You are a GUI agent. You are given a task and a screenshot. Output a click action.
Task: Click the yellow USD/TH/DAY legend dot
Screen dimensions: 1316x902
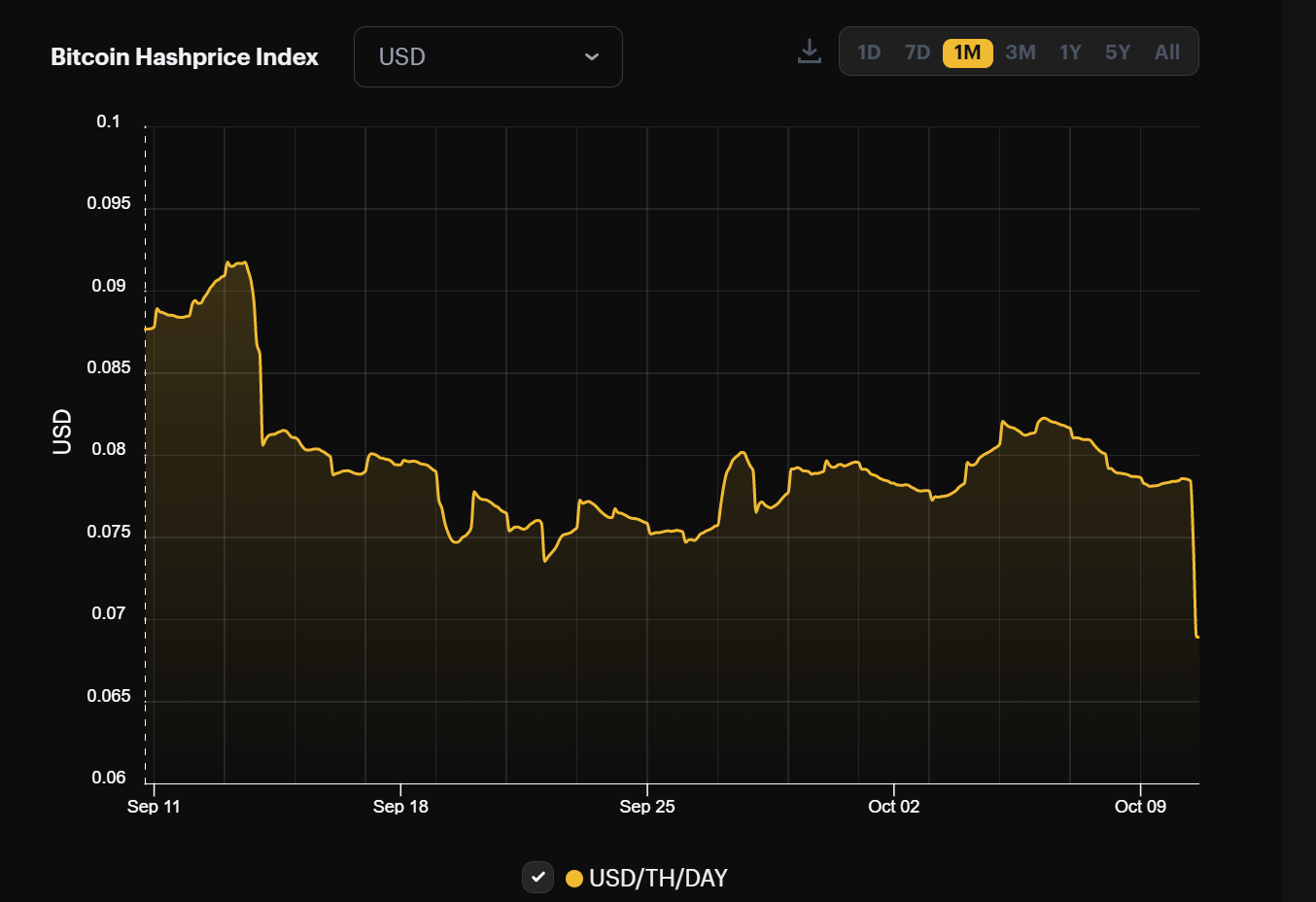(574, 879)
